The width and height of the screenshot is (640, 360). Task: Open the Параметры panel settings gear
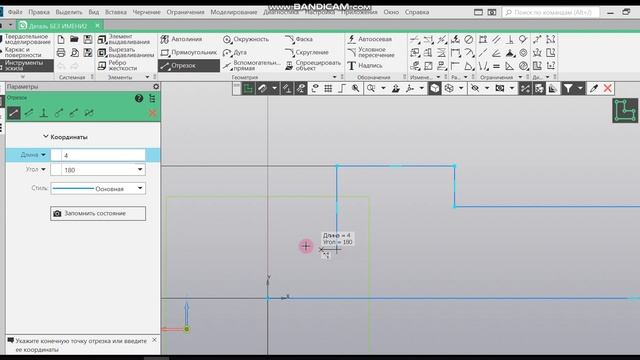click(156, 87)
